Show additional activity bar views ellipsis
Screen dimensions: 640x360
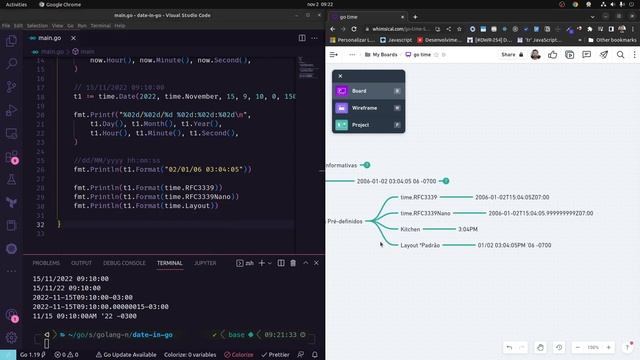11,271
